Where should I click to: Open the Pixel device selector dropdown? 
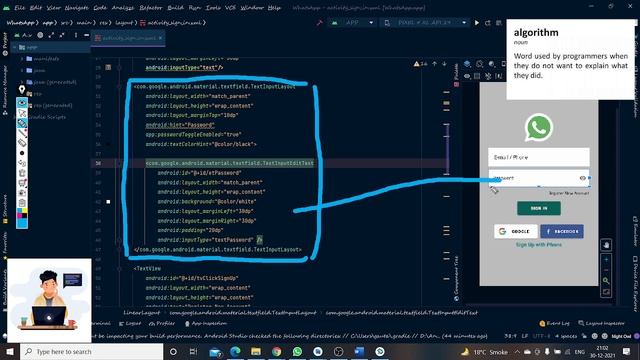[424, 23]
